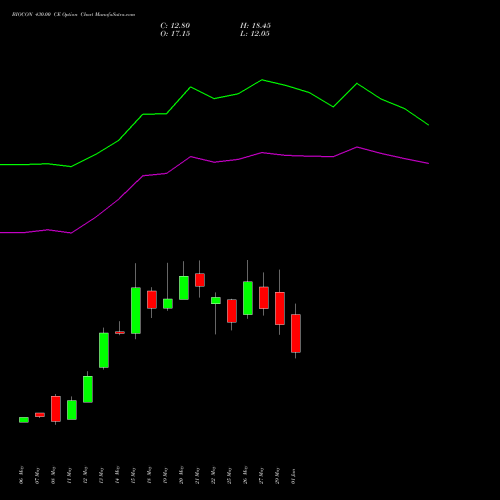Click the last red candlestick for 01 Jun
Viewport: 500px width, 500px height.
click(x=296, y=333)
